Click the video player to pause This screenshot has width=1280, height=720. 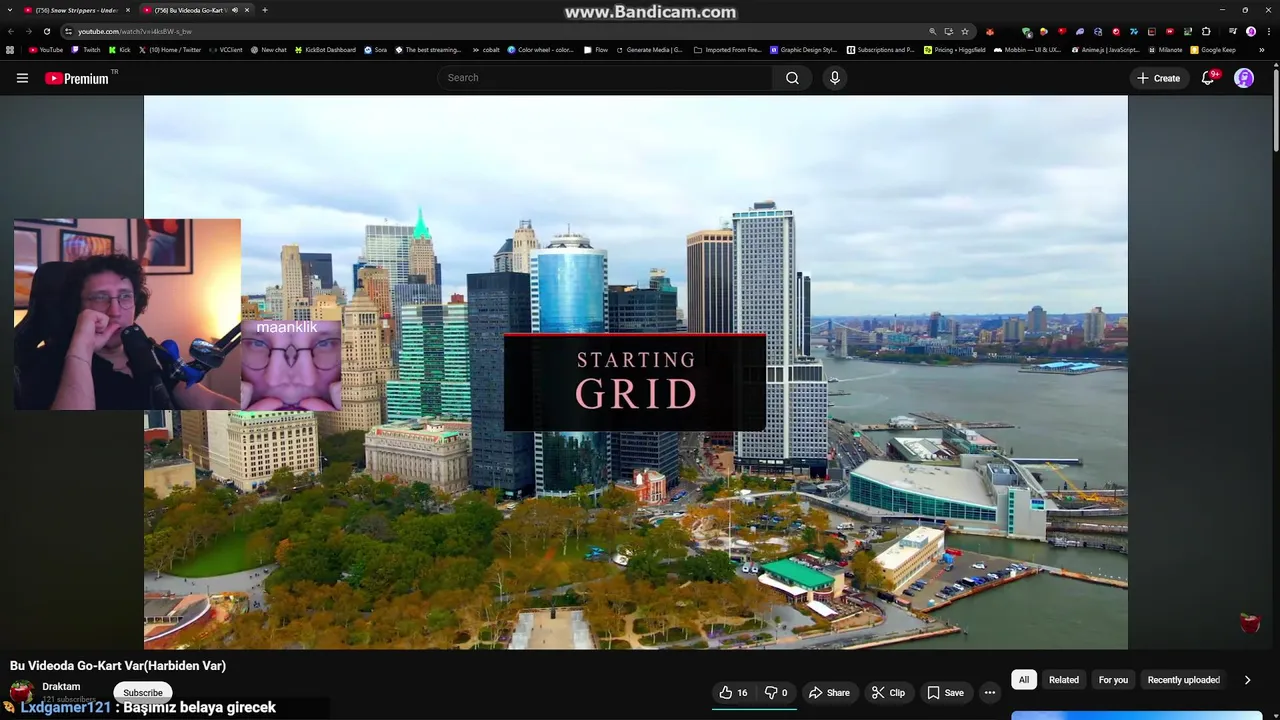tap(636, 372)
